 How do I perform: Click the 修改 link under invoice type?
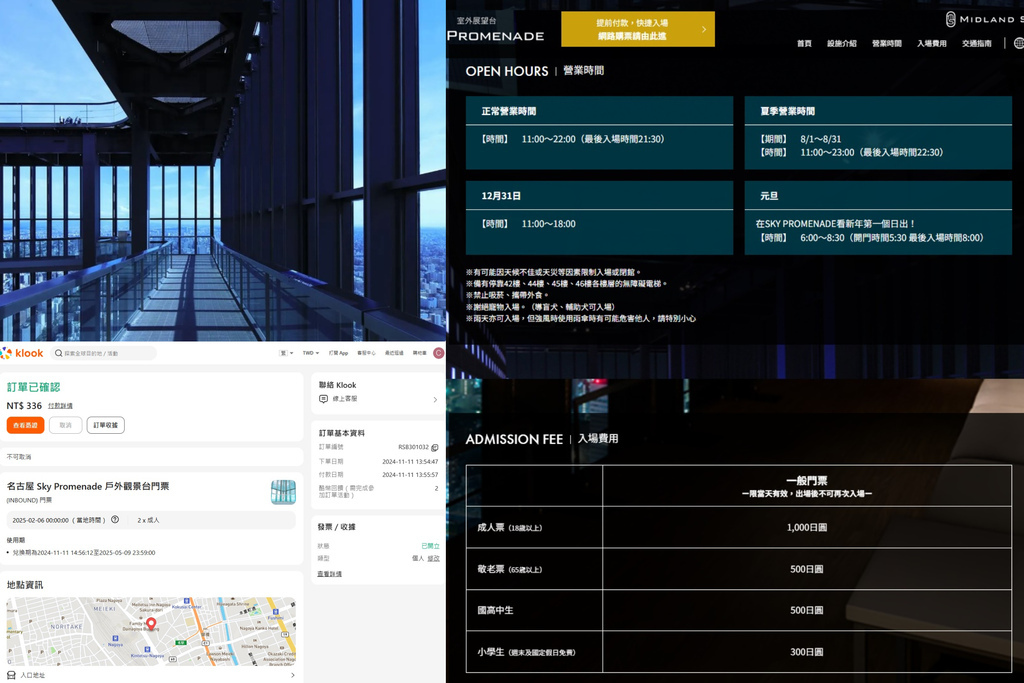point(434,558)
